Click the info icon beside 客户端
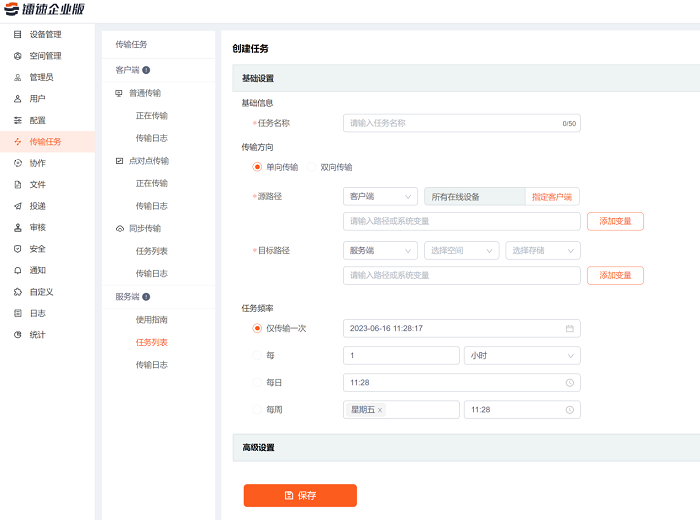 146,70
